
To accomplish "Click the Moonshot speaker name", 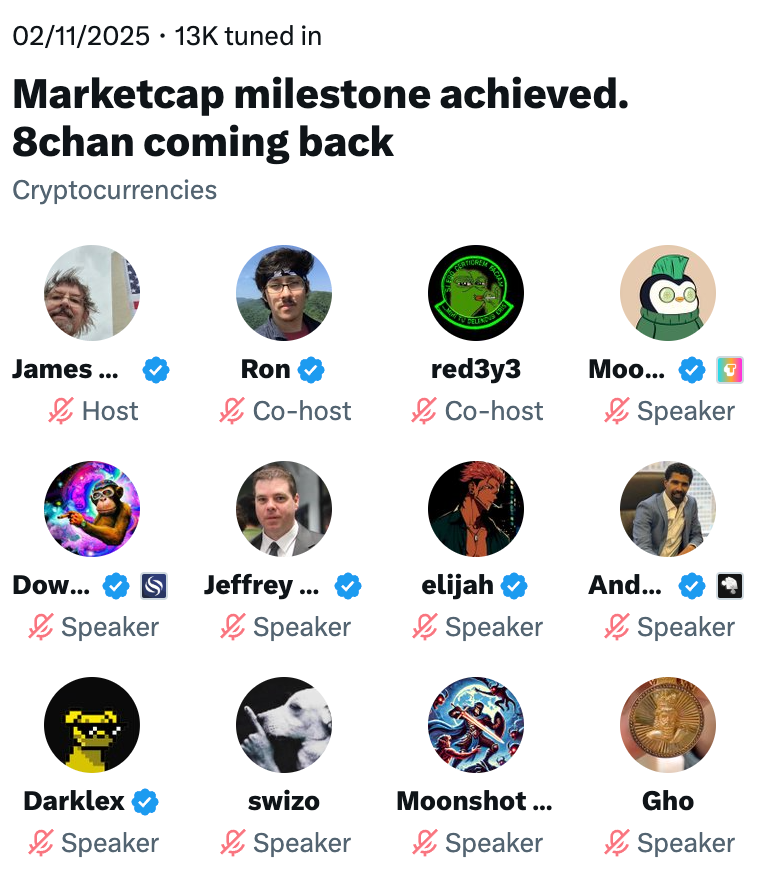I will pos(474,802).
